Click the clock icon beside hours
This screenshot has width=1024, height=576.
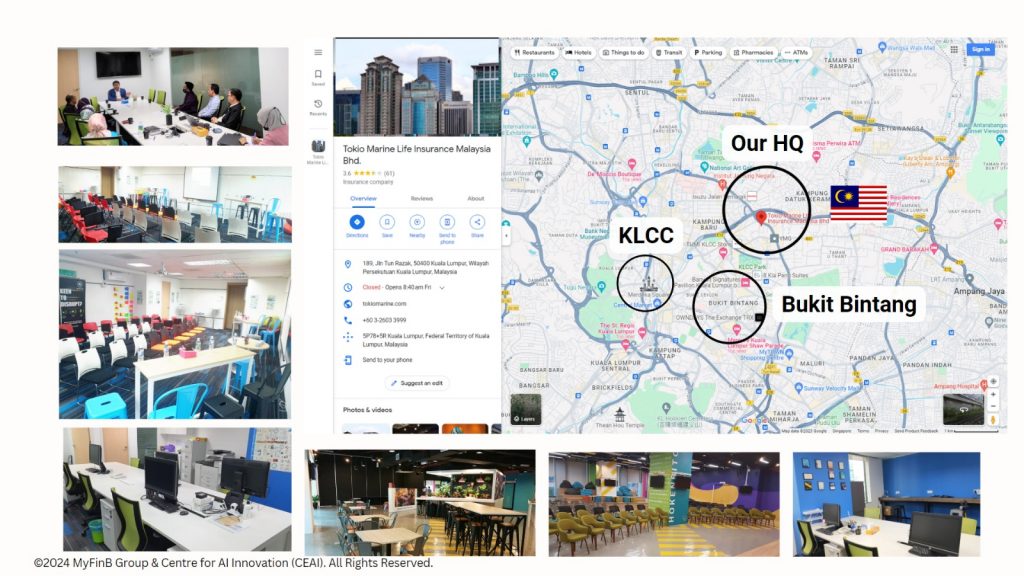(348, 287)
